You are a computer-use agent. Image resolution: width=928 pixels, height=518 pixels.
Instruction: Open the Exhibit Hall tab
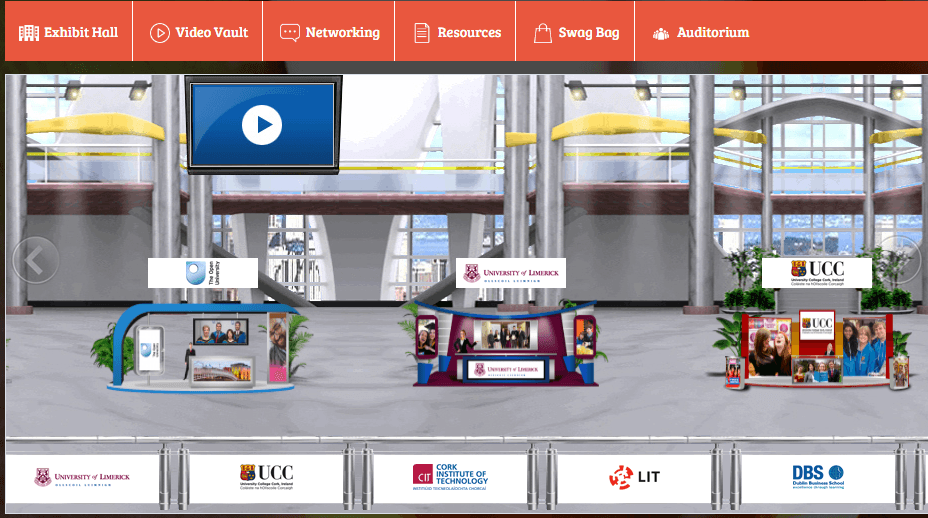pyautogui.click(x=69, y=31)
